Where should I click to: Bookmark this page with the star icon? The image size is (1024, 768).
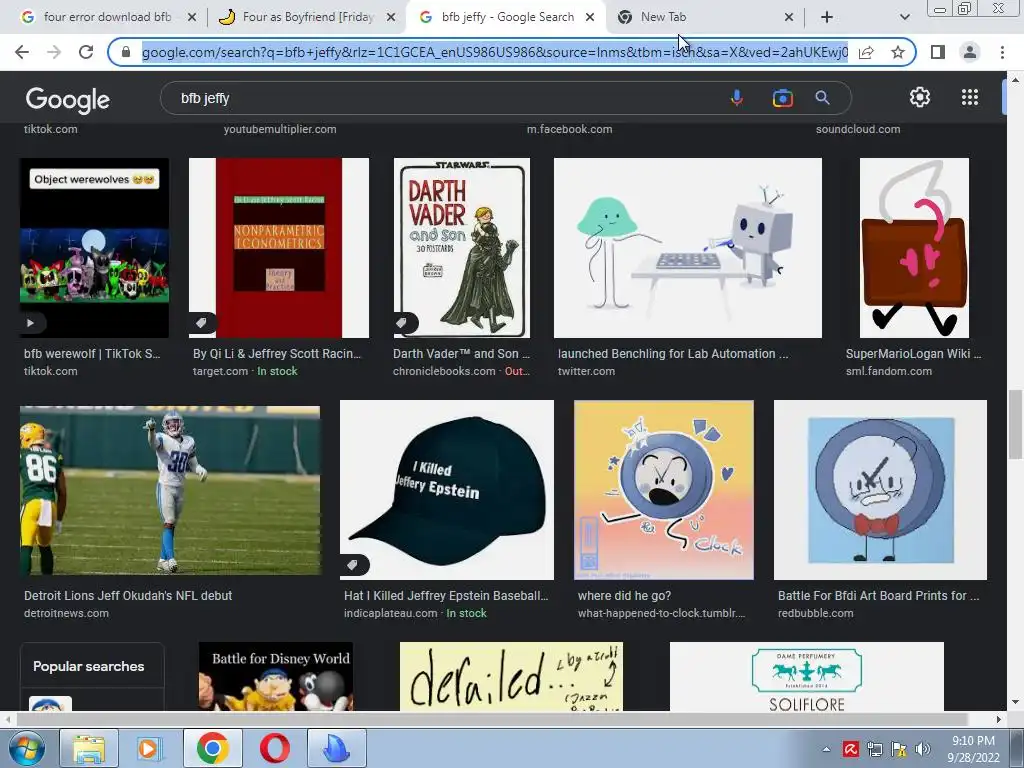898,52
